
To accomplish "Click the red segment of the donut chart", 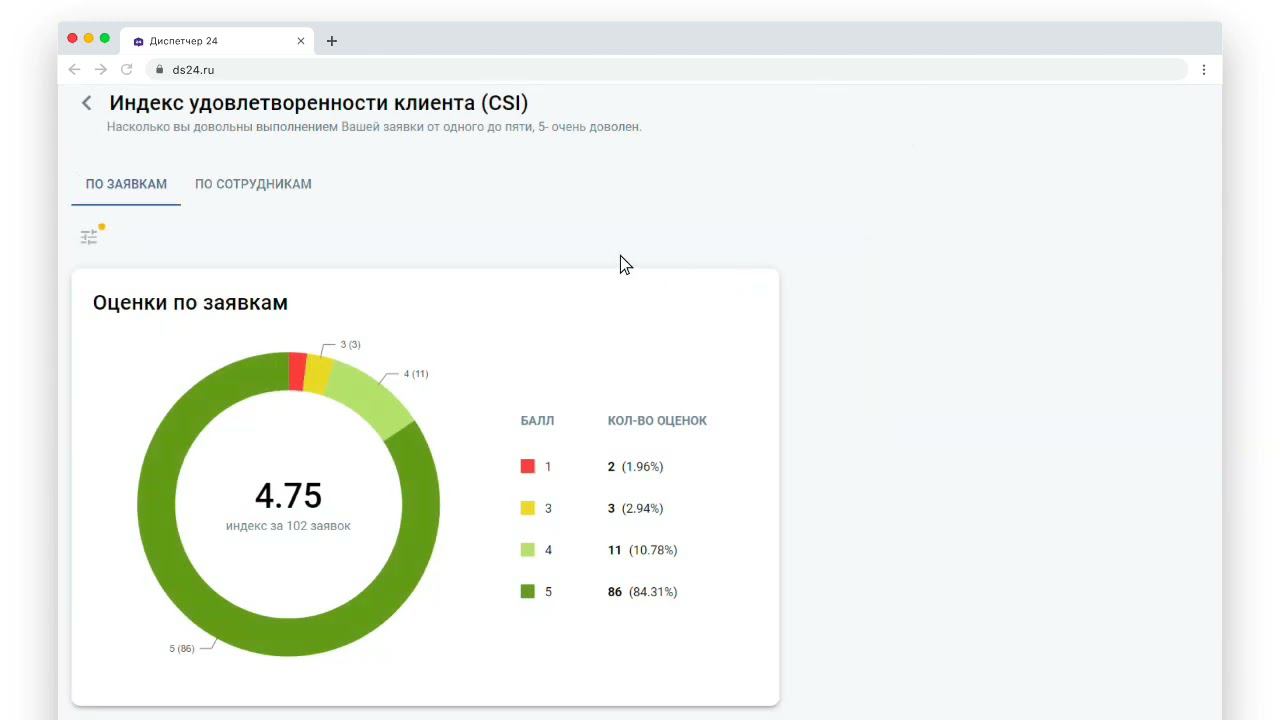I will point(297,371).
